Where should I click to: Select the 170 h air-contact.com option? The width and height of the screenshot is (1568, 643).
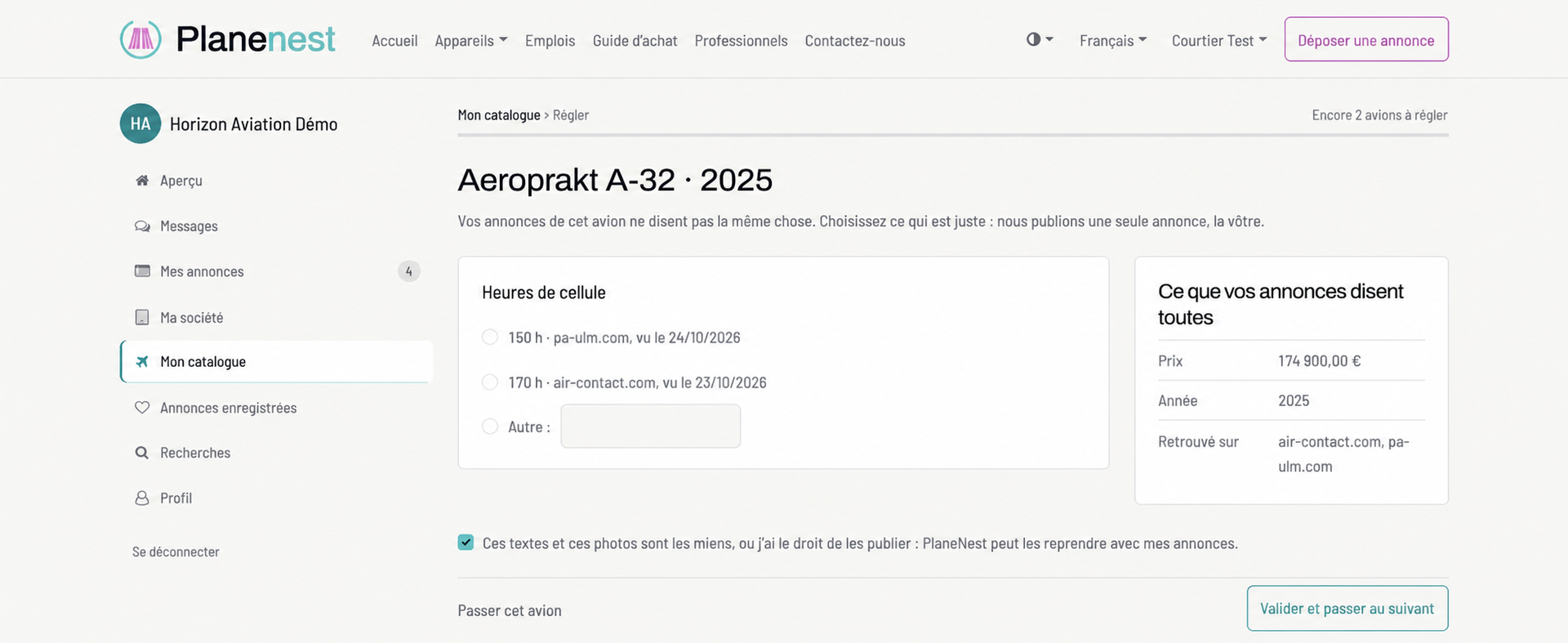point(490,382)
